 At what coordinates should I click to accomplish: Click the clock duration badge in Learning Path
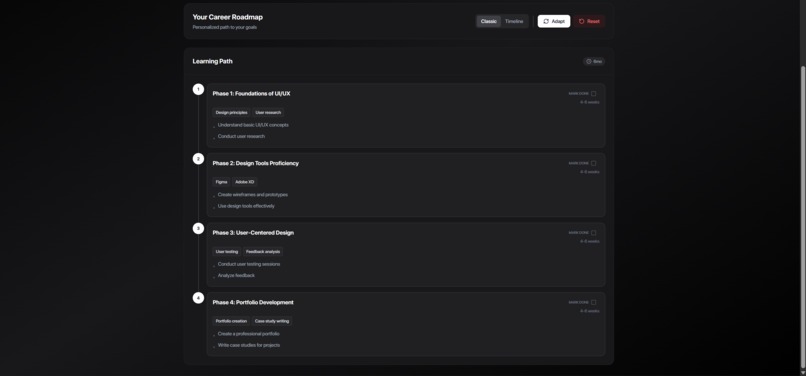(594, 62)
